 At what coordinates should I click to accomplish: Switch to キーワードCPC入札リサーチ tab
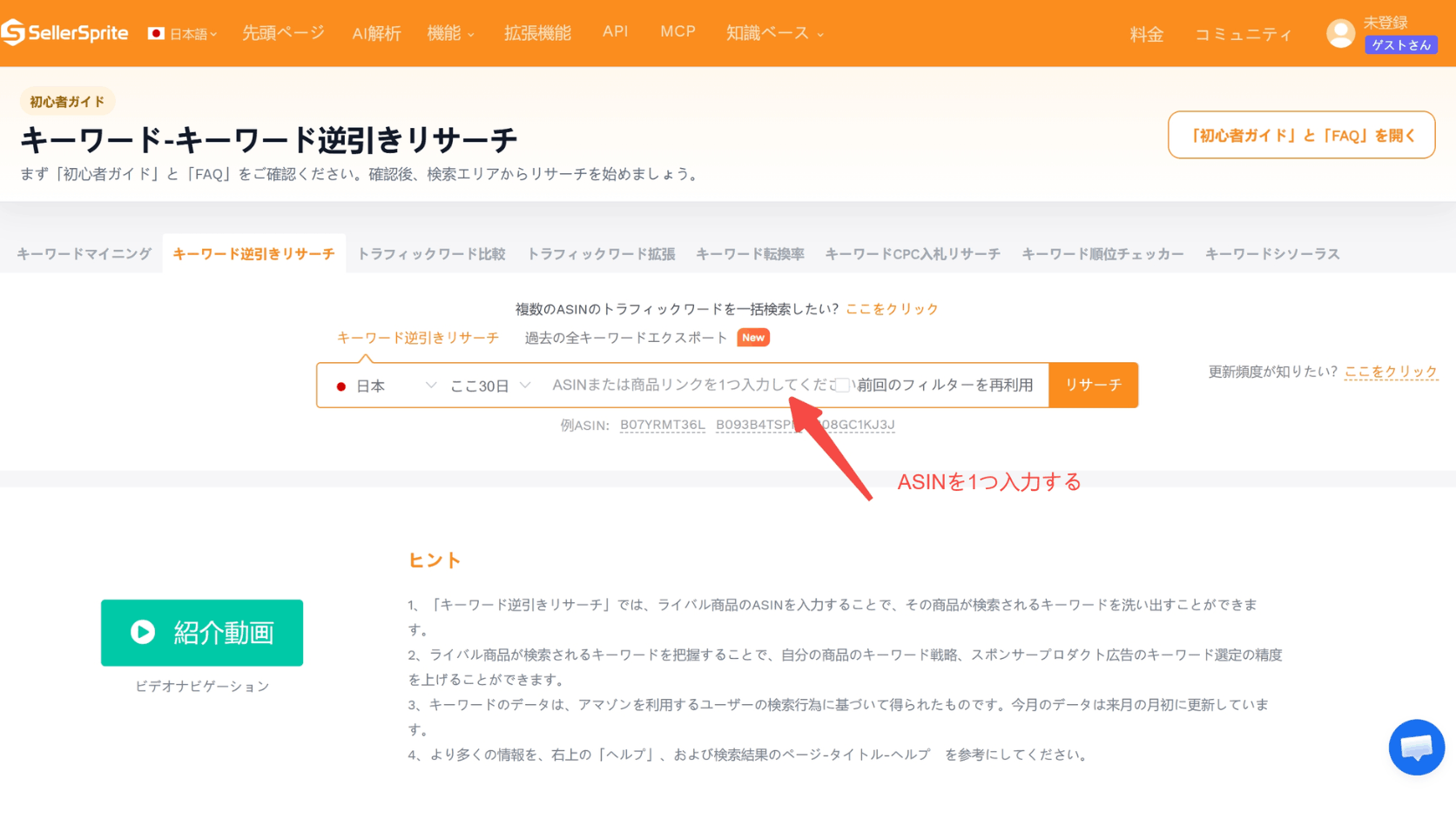913,254
